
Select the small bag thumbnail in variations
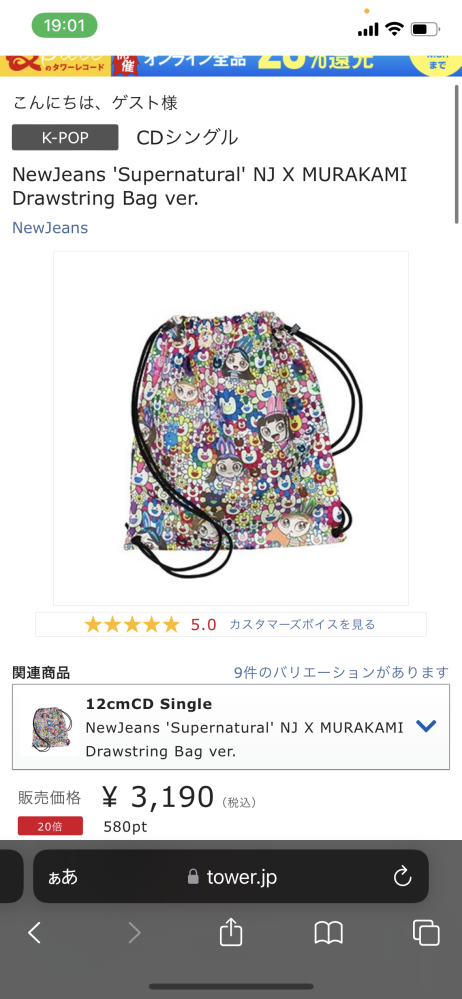48,728
